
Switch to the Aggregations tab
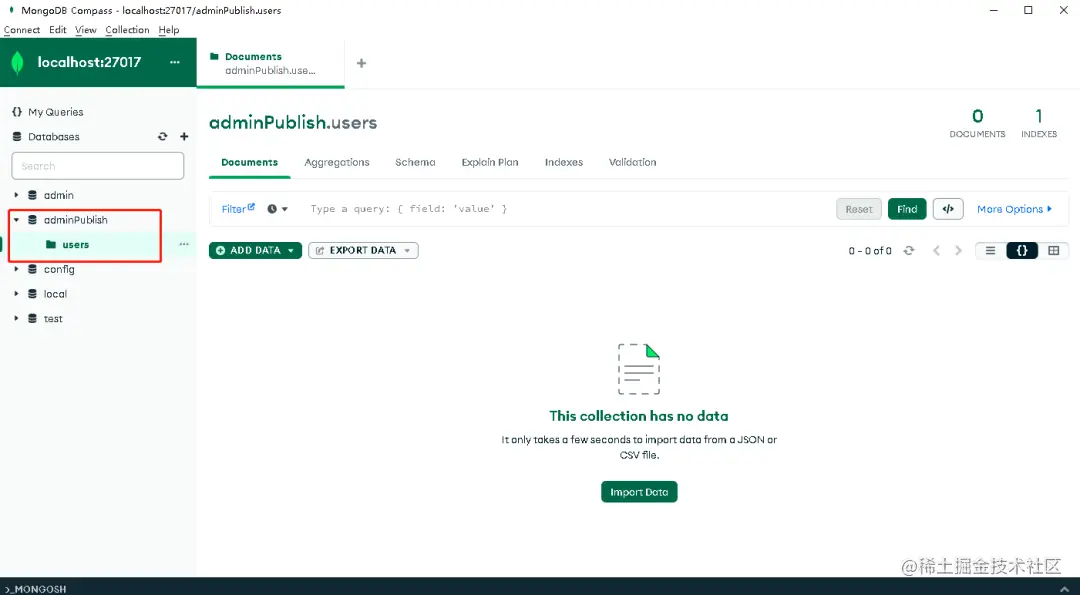[x=337, y=163]
